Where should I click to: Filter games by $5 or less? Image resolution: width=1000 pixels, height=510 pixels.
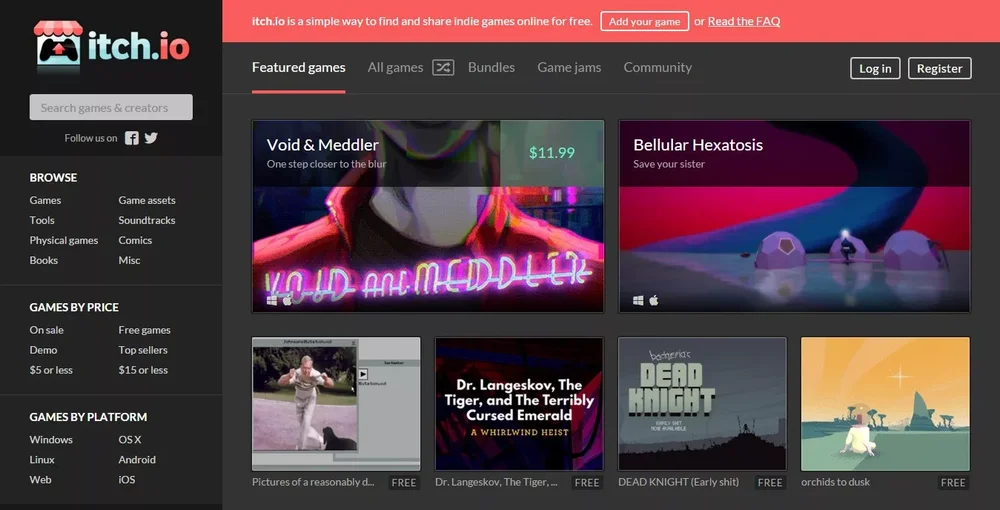point(51,370)
